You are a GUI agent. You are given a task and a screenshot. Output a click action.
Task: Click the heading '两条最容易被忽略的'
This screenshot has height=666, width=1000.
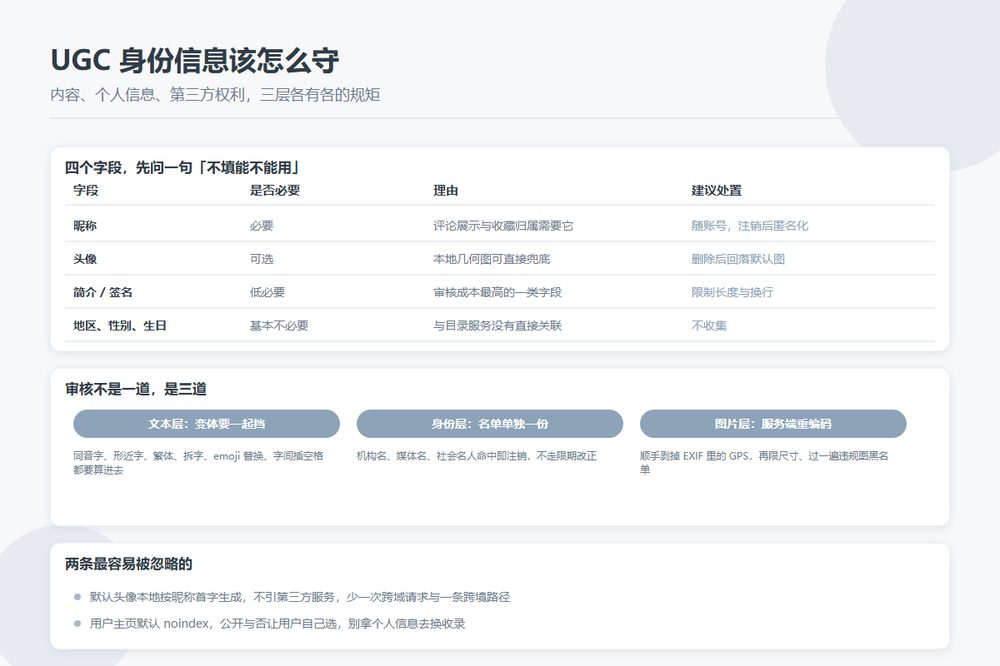[x=129, y=564]
